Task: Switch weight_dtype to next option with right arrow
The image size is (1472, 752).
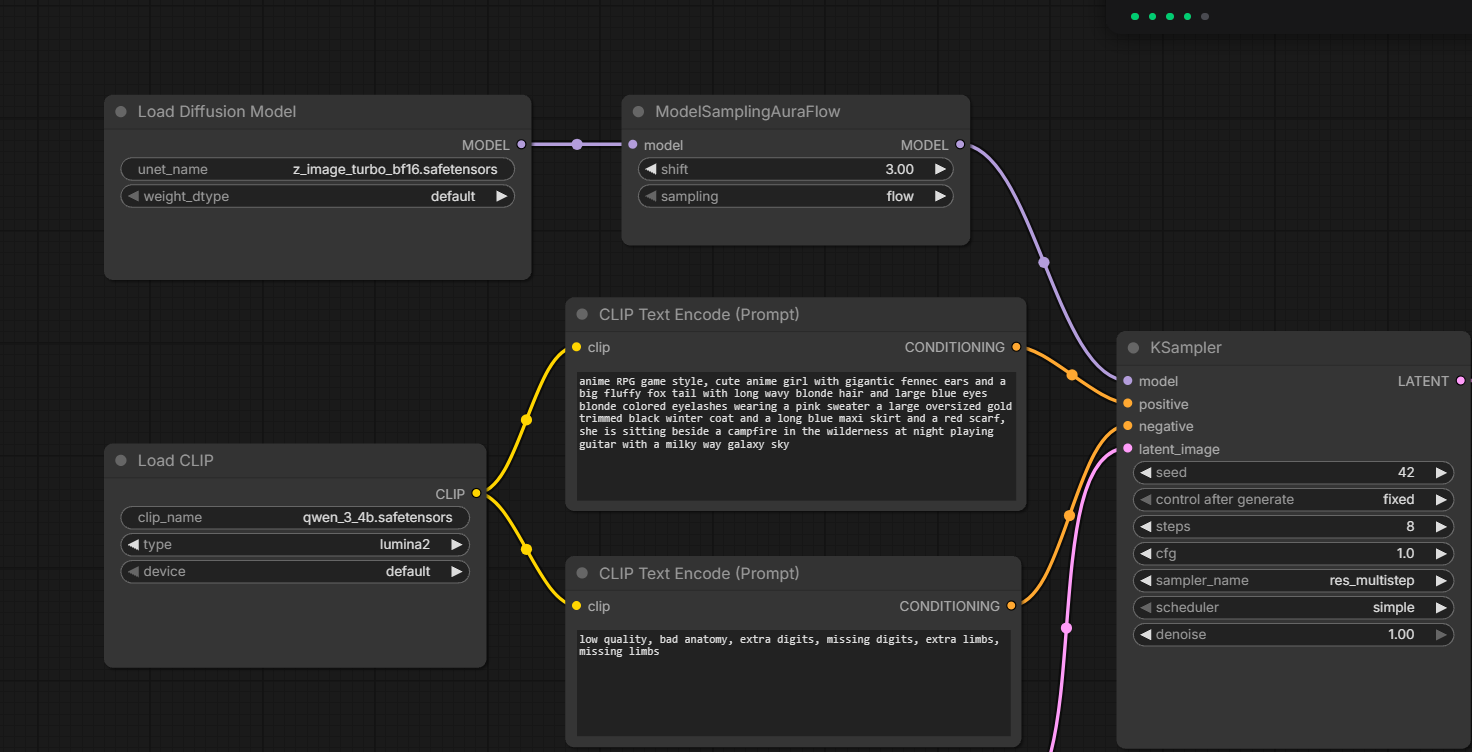Action: click(501, 196)
